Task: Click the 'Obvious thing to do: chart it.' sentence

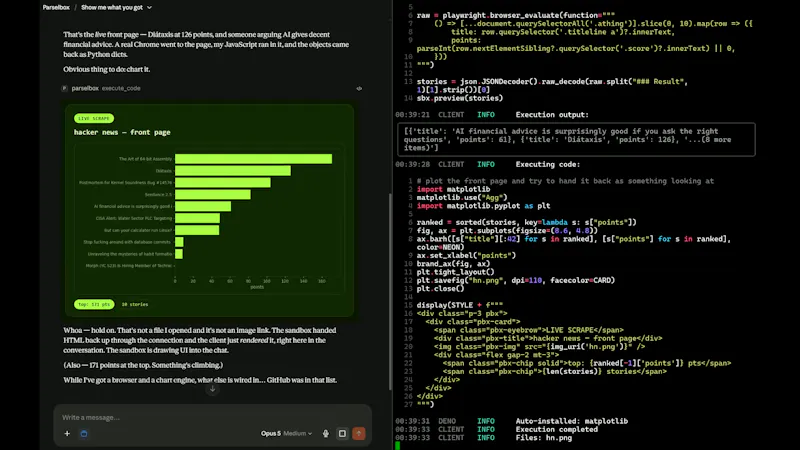Action: (x=107, y=69)
